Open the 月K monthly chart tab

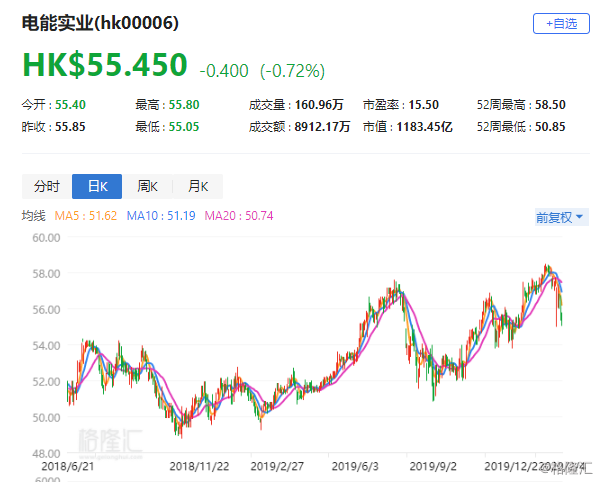click(x=198, y=186)
